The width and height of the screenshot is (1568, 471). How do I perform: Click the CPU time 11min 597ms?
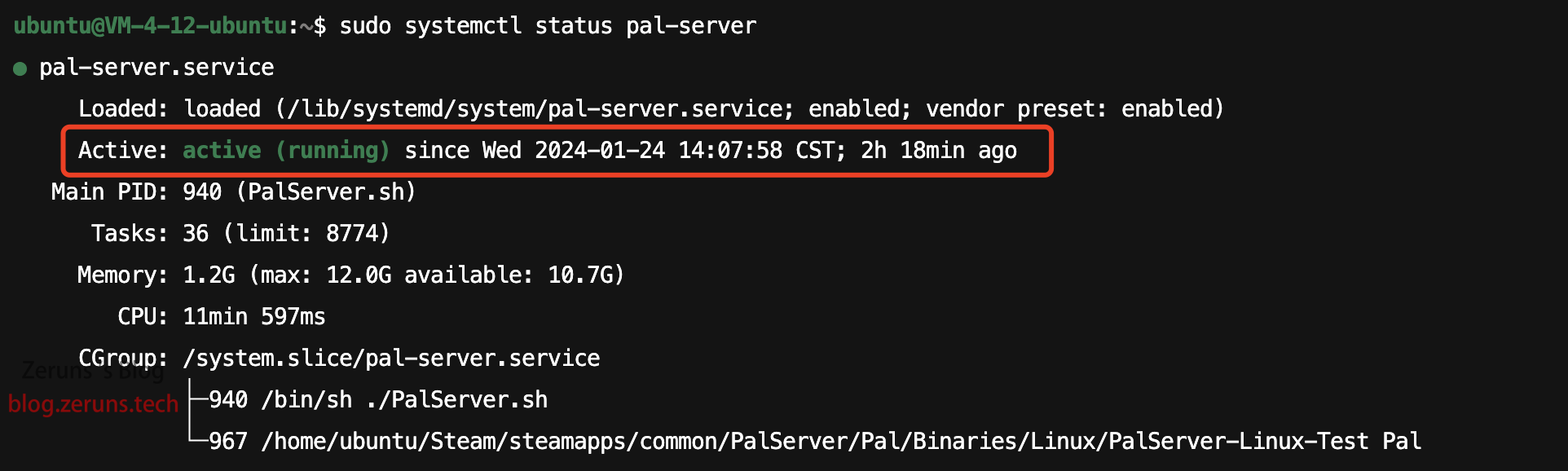254,317
